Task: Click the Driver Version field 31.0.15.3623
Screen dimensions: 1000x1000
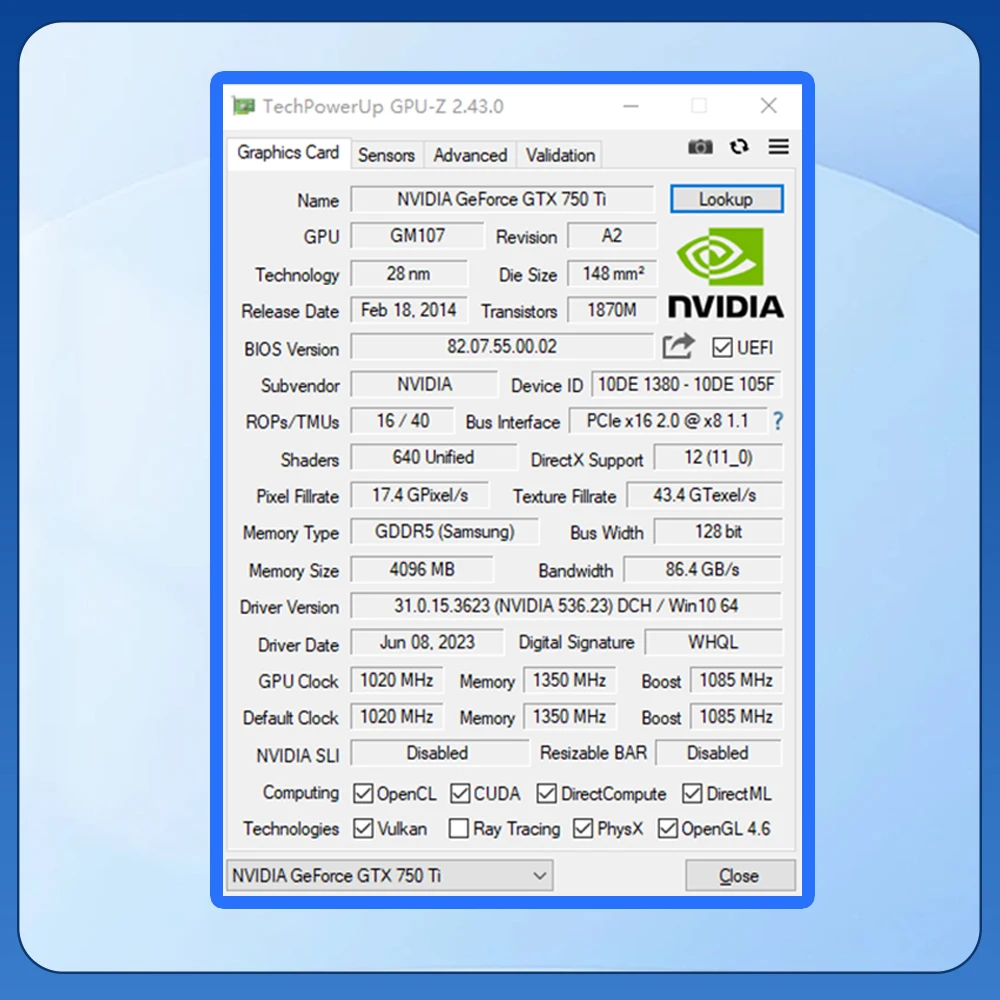Action: pyautogui.click(x=566, y=605)
